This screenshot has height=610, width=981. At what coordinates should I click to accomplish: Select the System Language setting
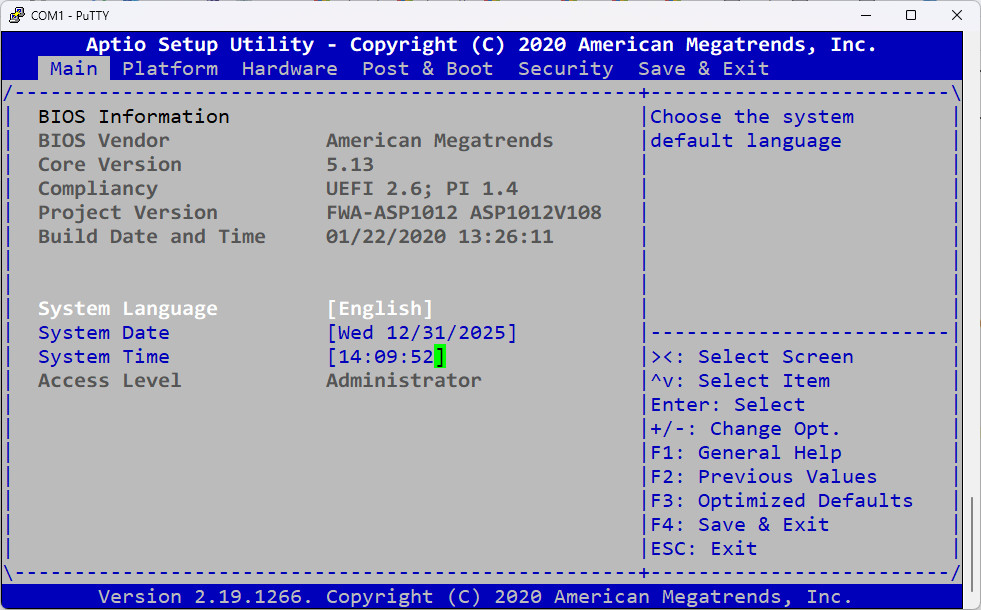pyautogui.click(x=128, y=308)
